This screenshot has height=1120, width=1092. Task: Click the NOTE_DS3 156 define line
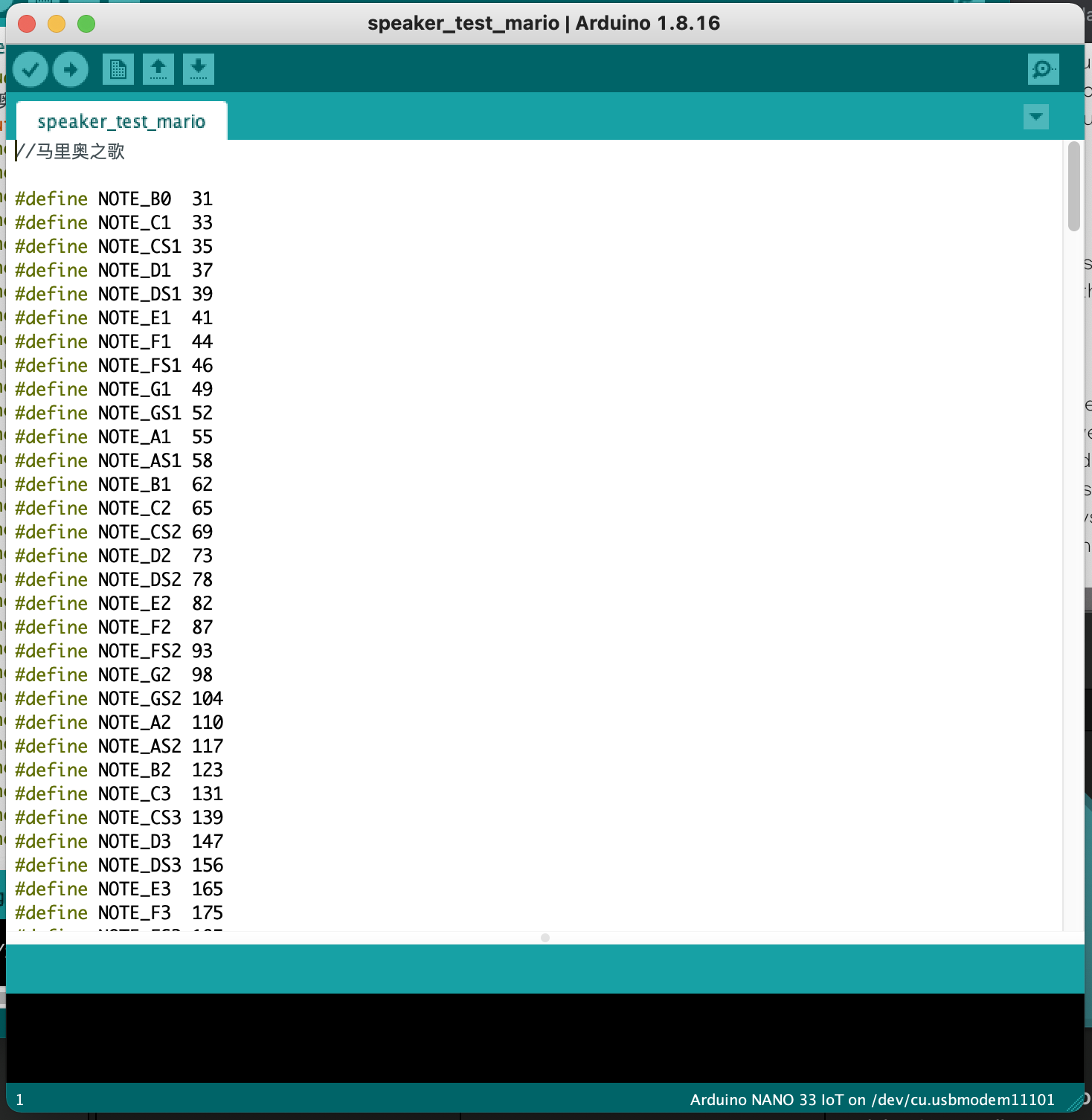pos(119,865)
